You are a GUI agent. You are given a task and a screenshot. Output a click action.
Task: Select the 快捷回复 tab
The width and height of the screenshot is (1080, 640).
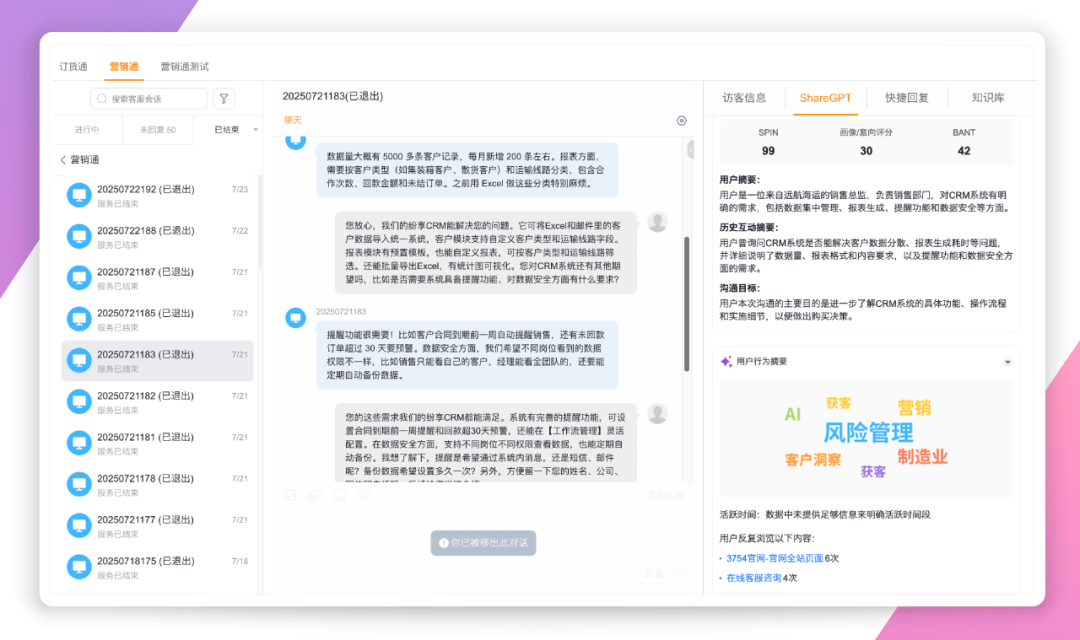click(x=906, y=98)
